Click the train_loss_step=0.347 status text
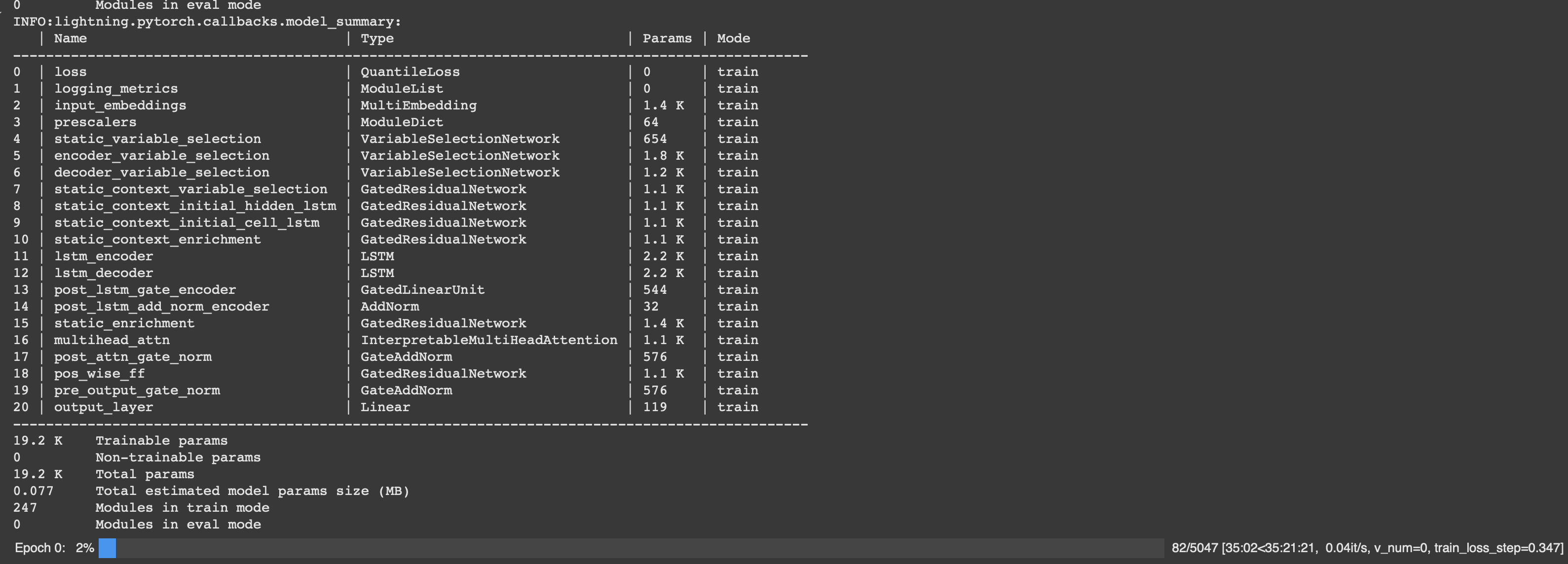 tap(1498, 548)
